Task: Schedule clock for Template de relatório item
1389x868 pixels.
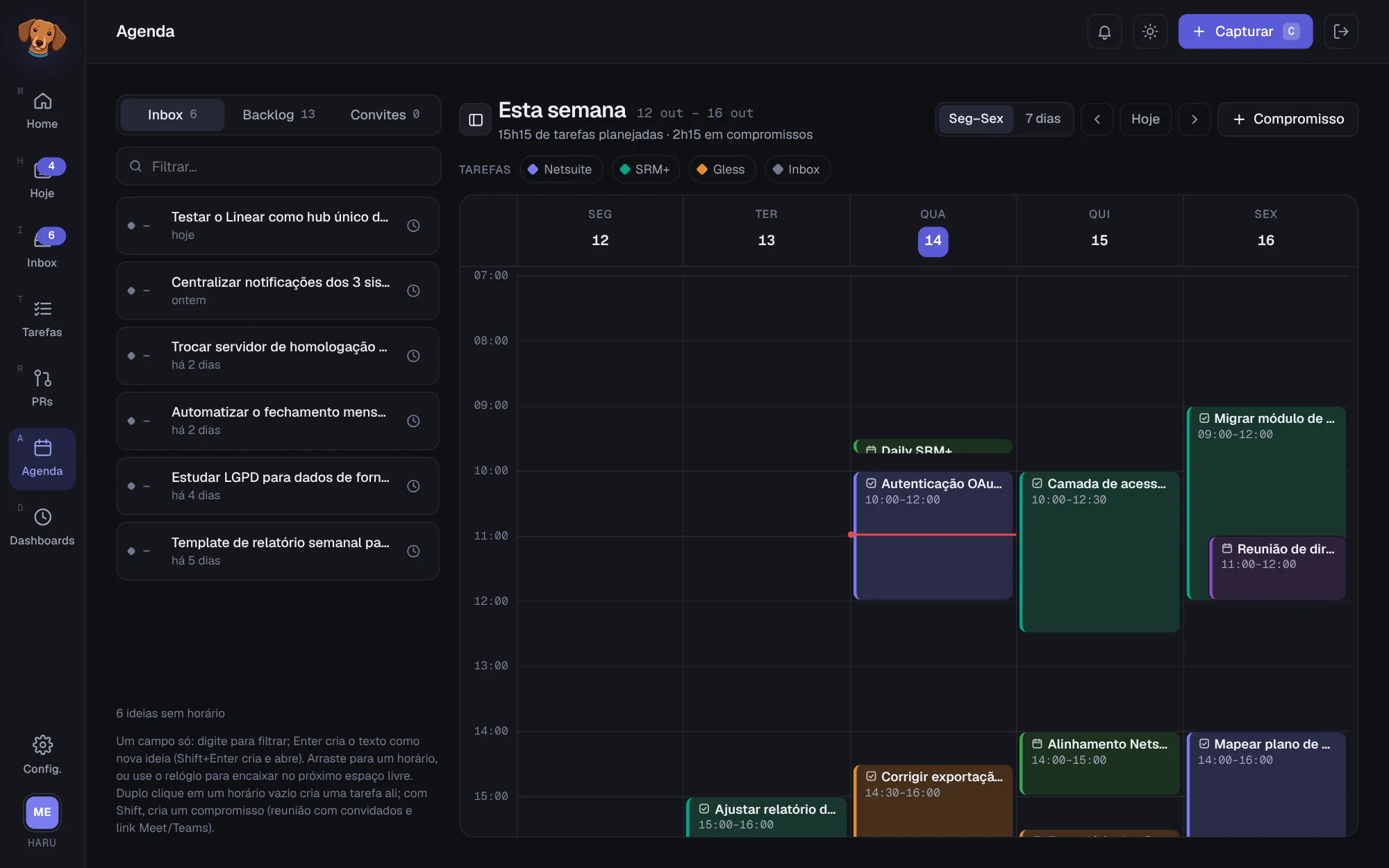Action: click(413, 551)
